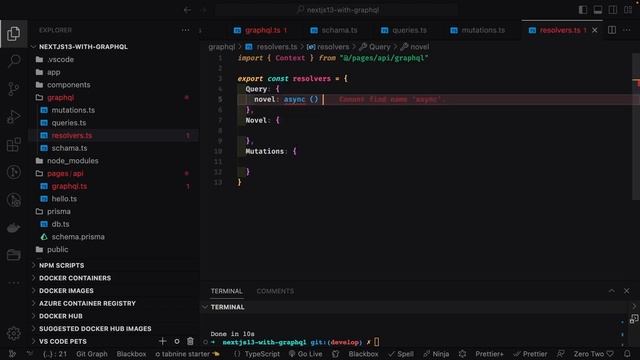The height and width of the screenshot is (360, 640).
Task: Toggle the bottom panel layout icon
Action: [x=598, y=10]
